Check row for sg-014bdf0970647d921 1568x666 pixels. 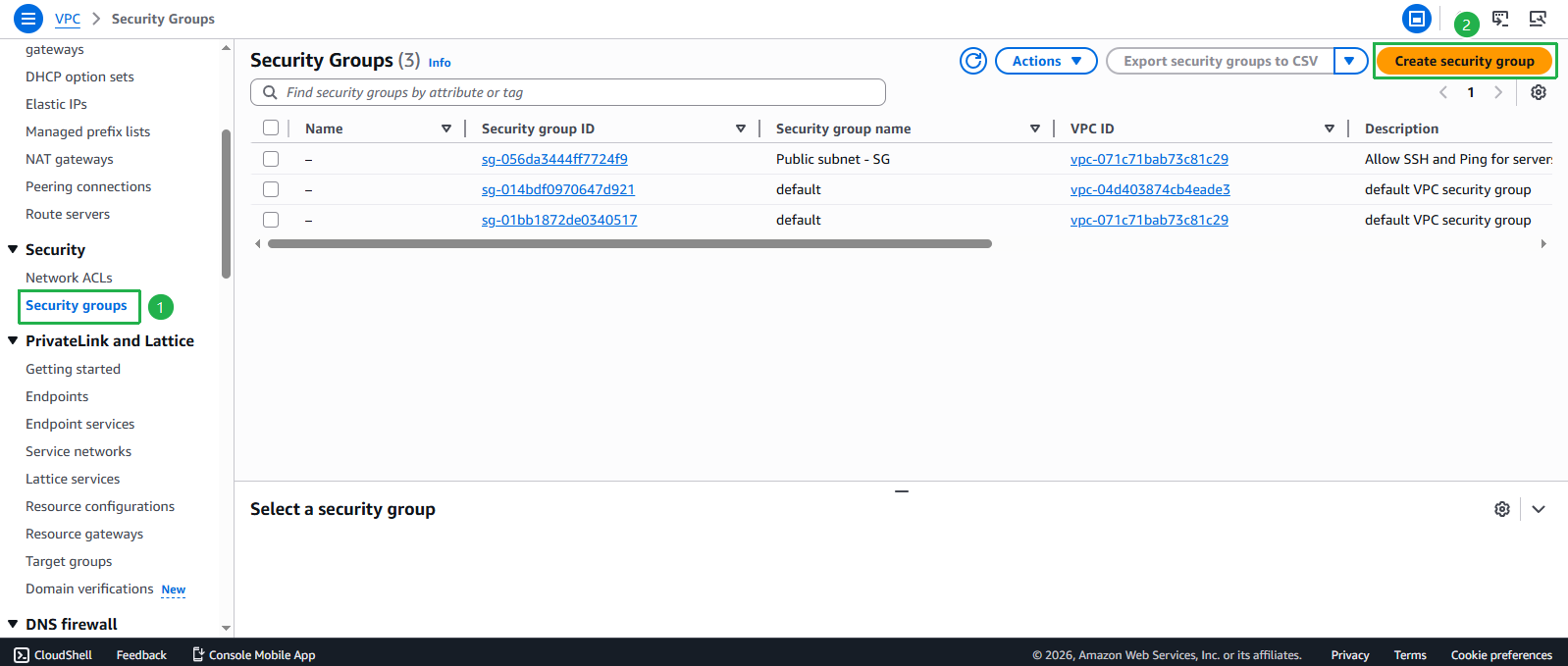271,189
